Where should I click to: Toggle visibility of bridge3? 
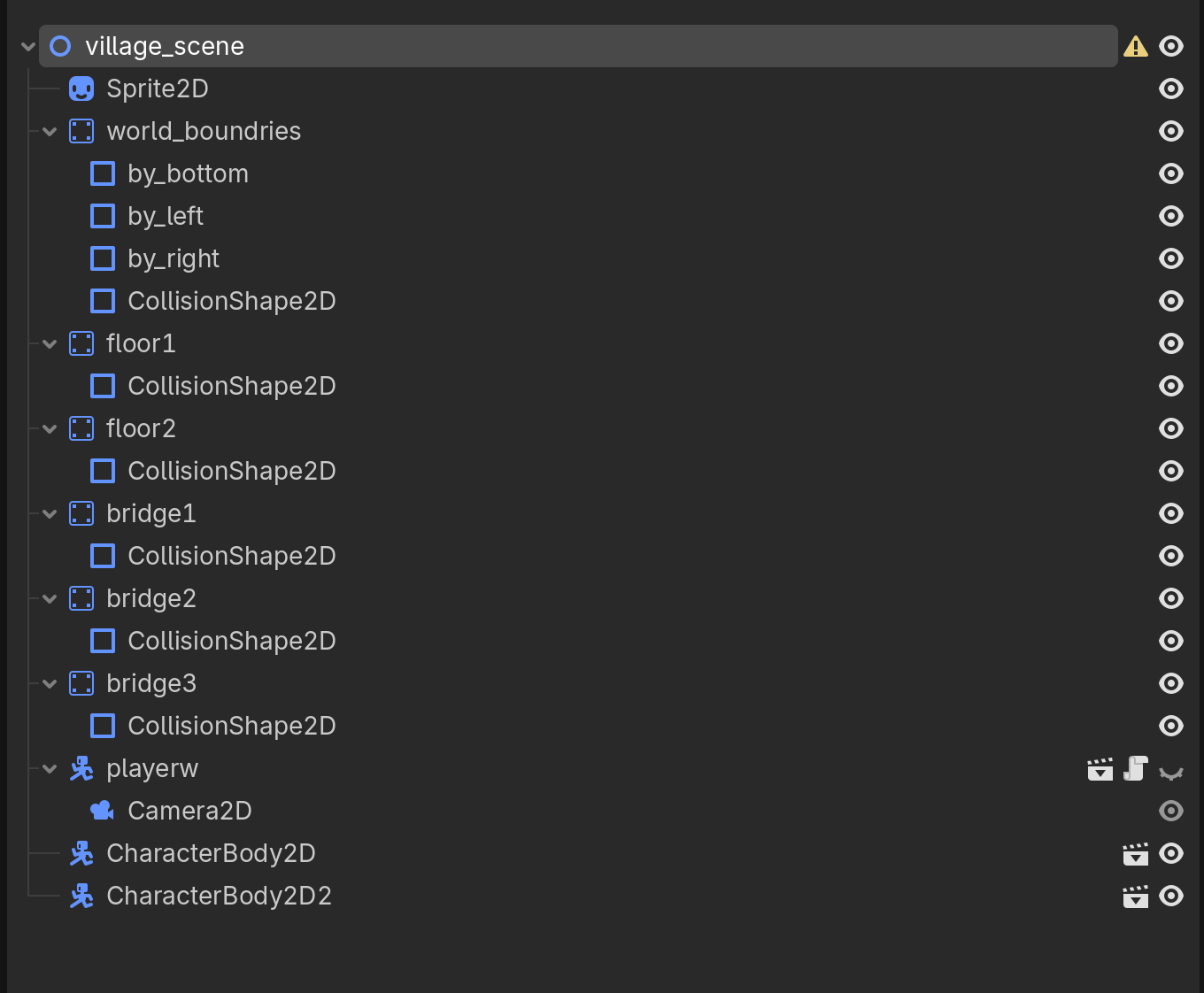pos(1170,683)
